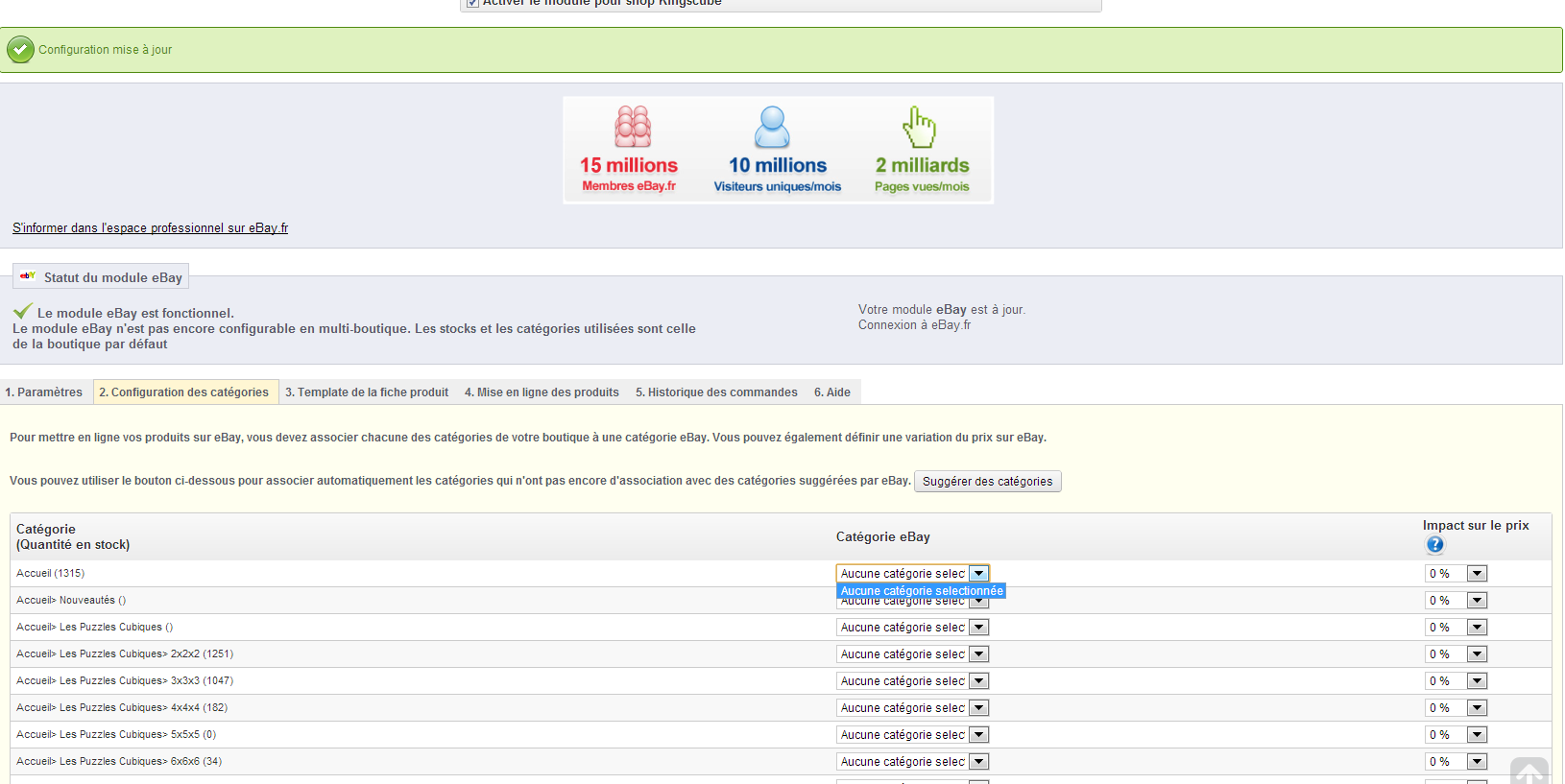The image size is (1565, 784).
Task: Click 'Votre module eBay est à jour' text
Action: tap(942, 310)
